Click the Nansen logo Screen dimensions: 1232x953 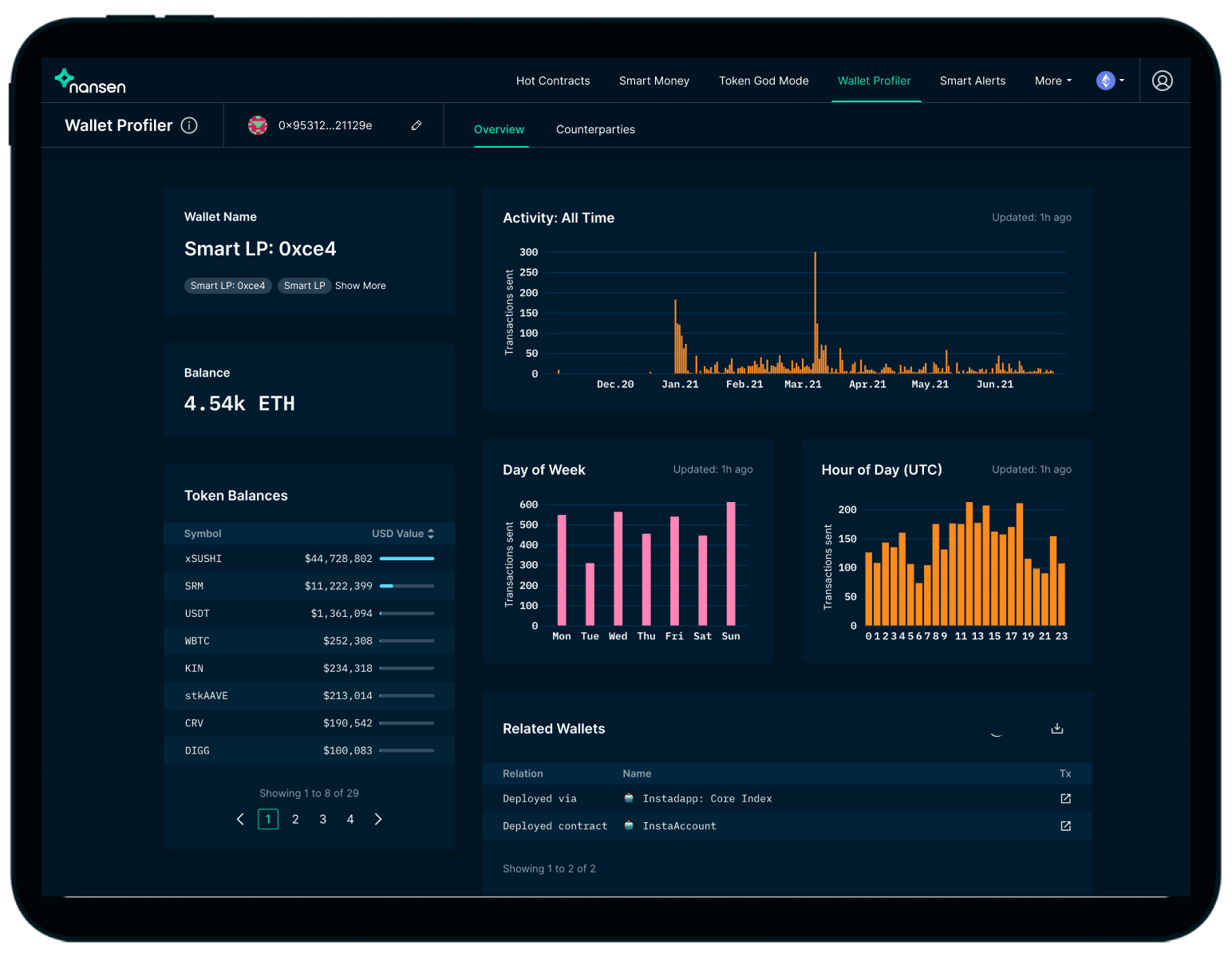pyautogui.click(x=89, y=81)
